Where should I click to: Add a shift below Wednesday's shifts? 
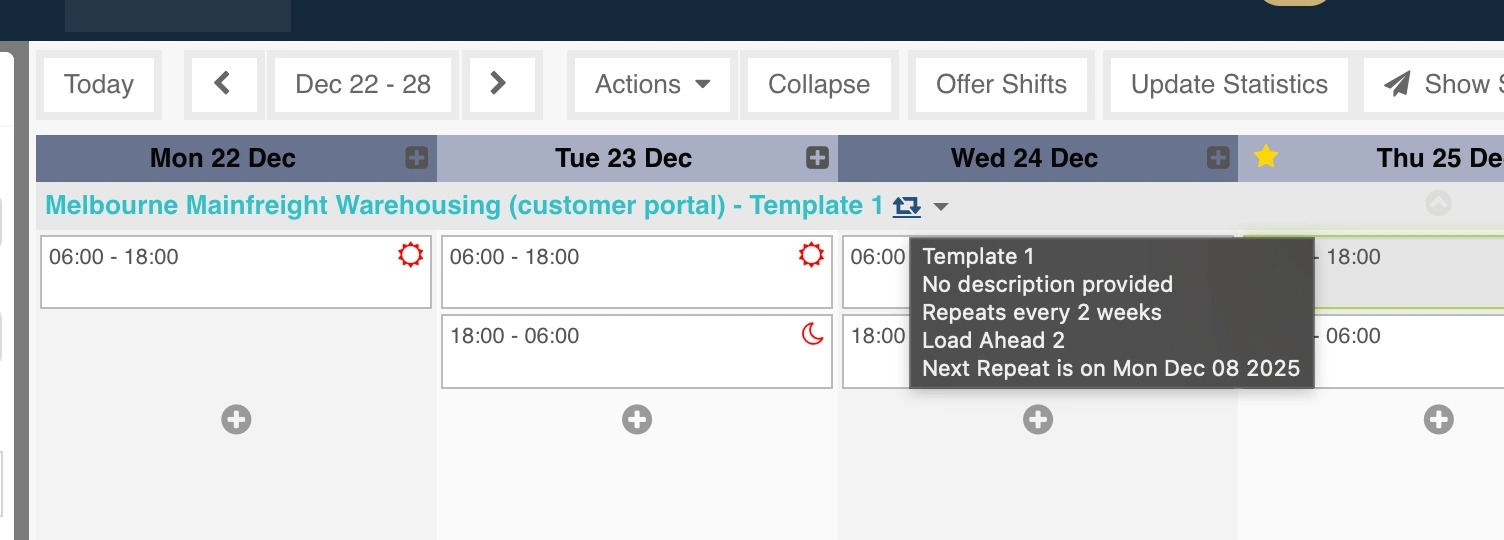pyautogui.click(x=1038, y=420)
